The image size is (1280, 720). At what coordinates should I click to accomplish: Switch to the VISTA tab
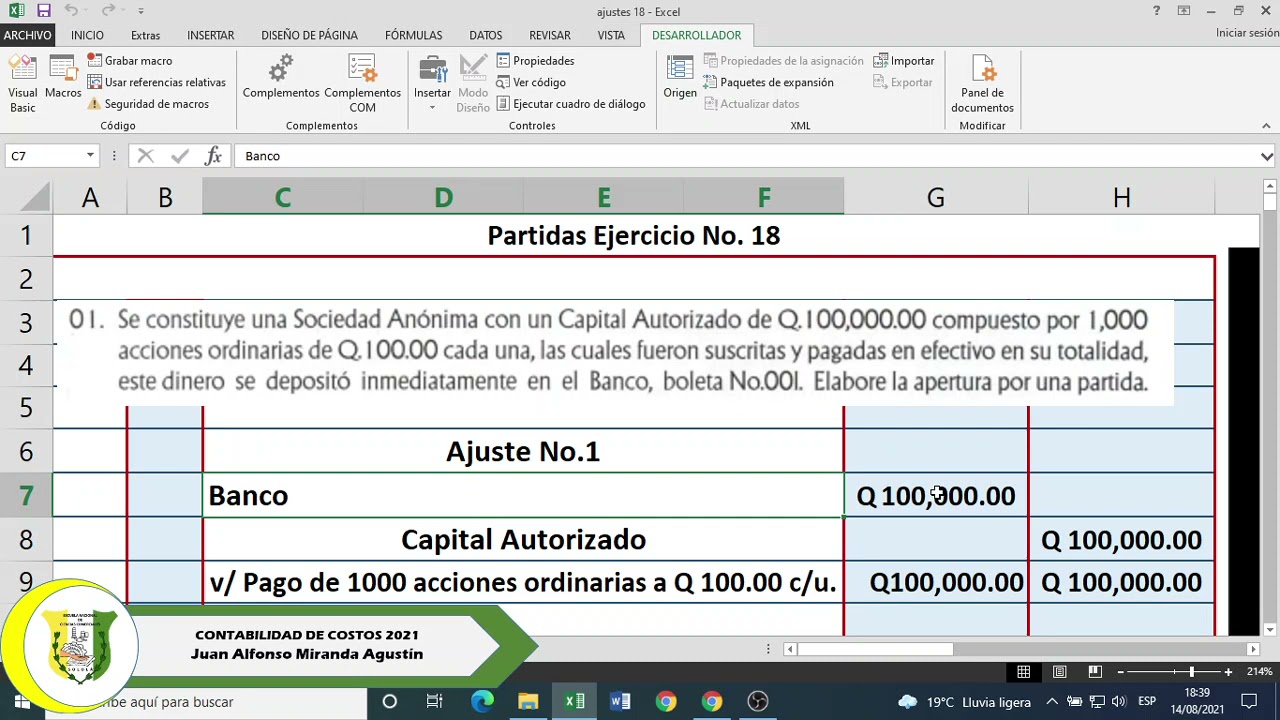611,35
